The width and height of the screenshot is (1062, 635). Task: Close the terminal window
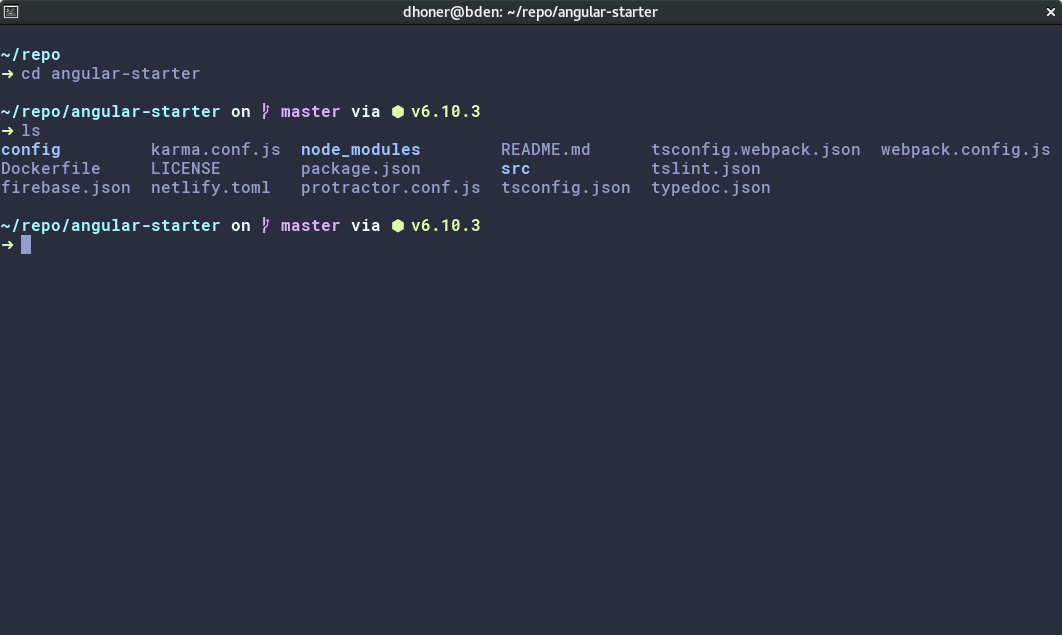pyautogui.click(x=1050, y=12)
